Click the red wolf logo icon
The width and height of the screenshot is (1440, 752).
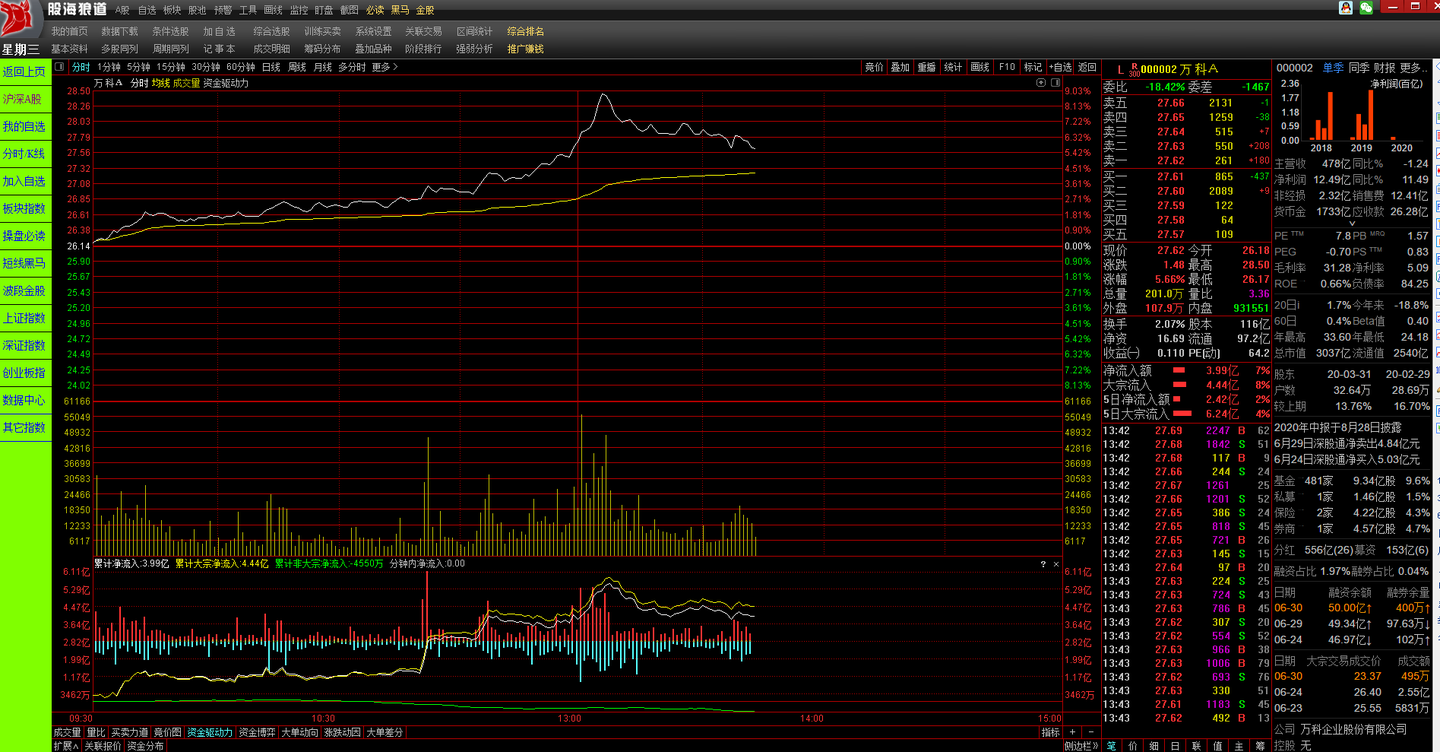[x=19, y=19]
